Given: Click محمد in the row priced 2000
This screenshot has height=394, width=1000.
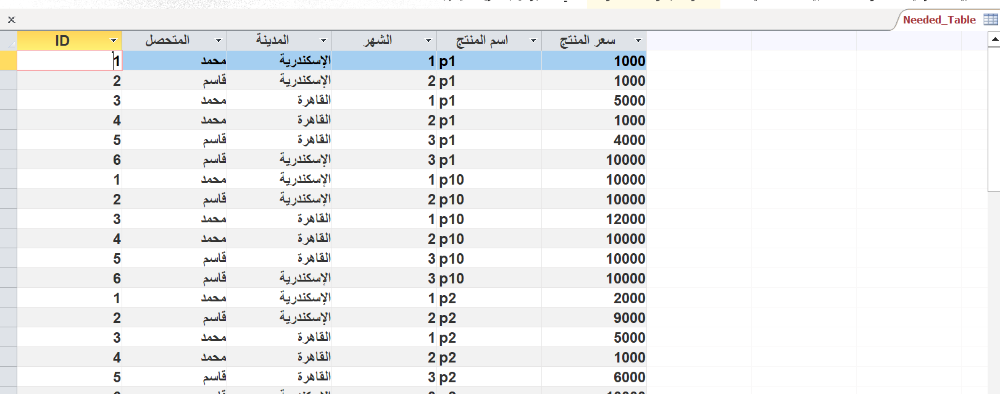Looking at the screenshot, I should tap(213, 298).
